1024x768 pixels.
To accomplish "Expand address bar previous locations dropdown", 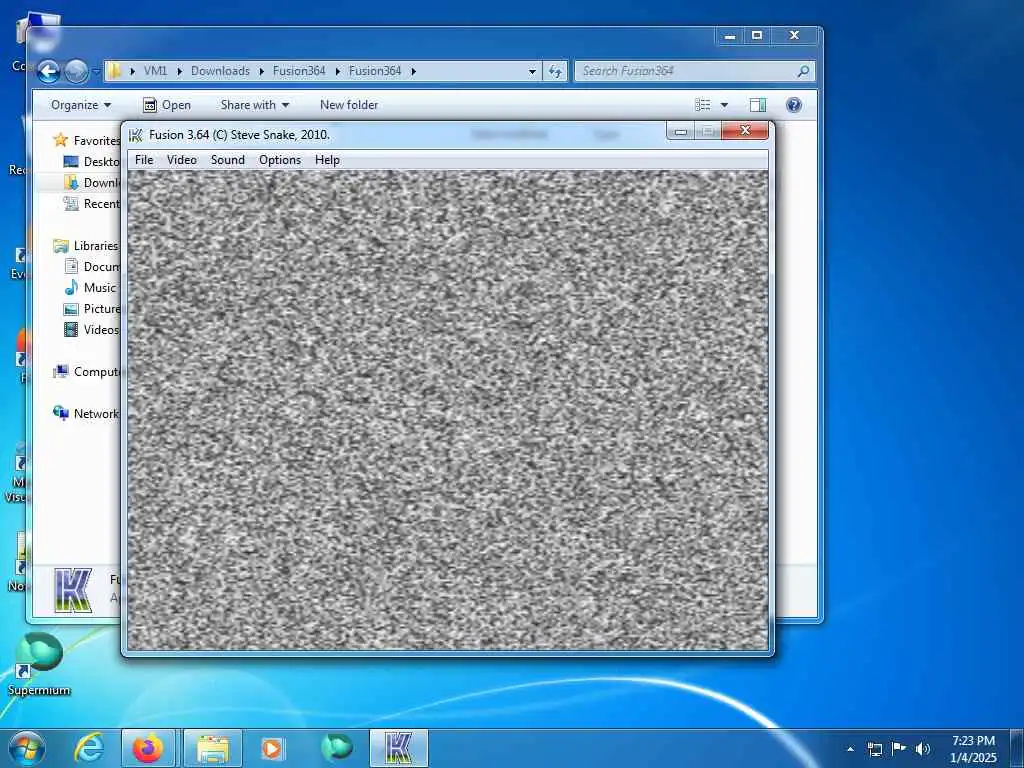I will pos(532,71).
